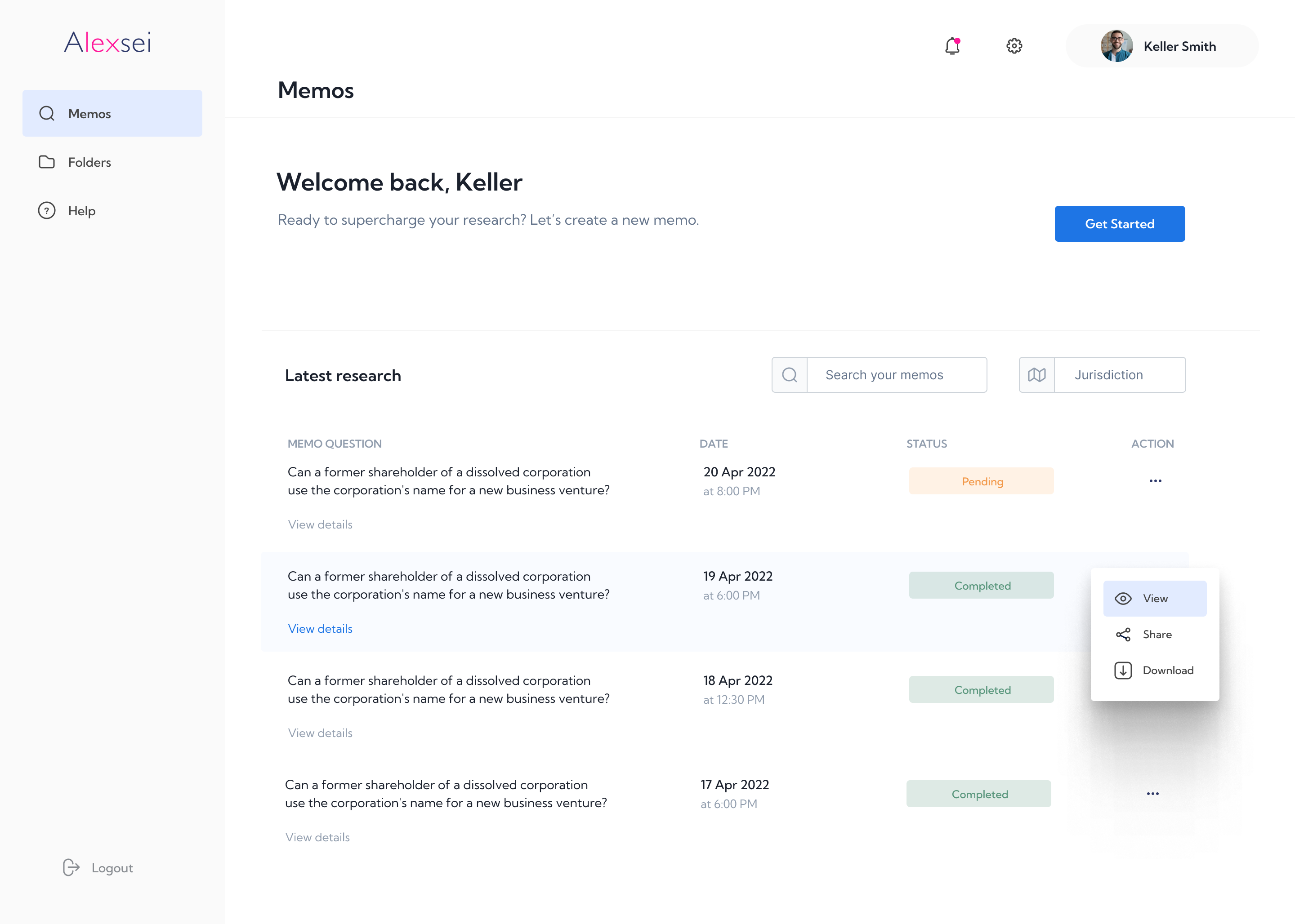Open settings via gear icon
The height and width of the screenshot is (924, 1295).
pos(1014,46)
